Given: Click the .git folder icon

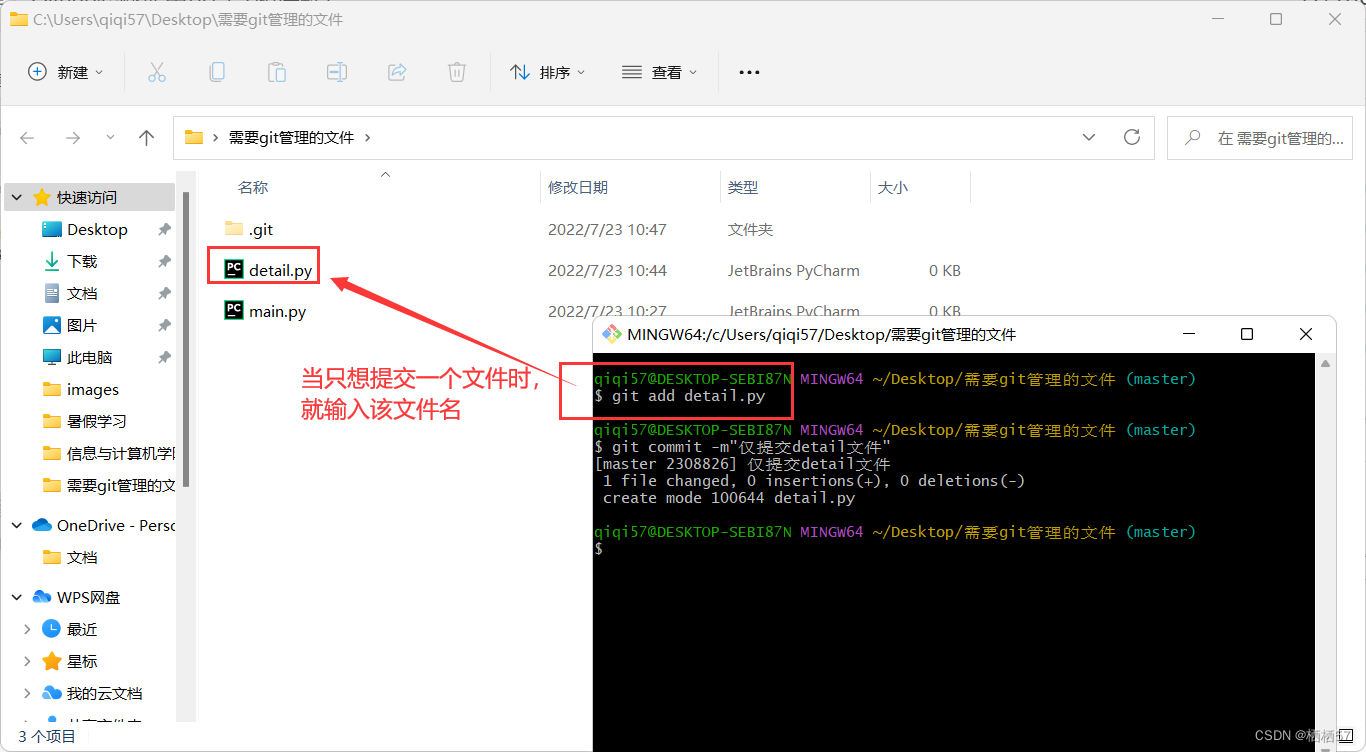Looking at the screenshot, I should coord(234,229).
